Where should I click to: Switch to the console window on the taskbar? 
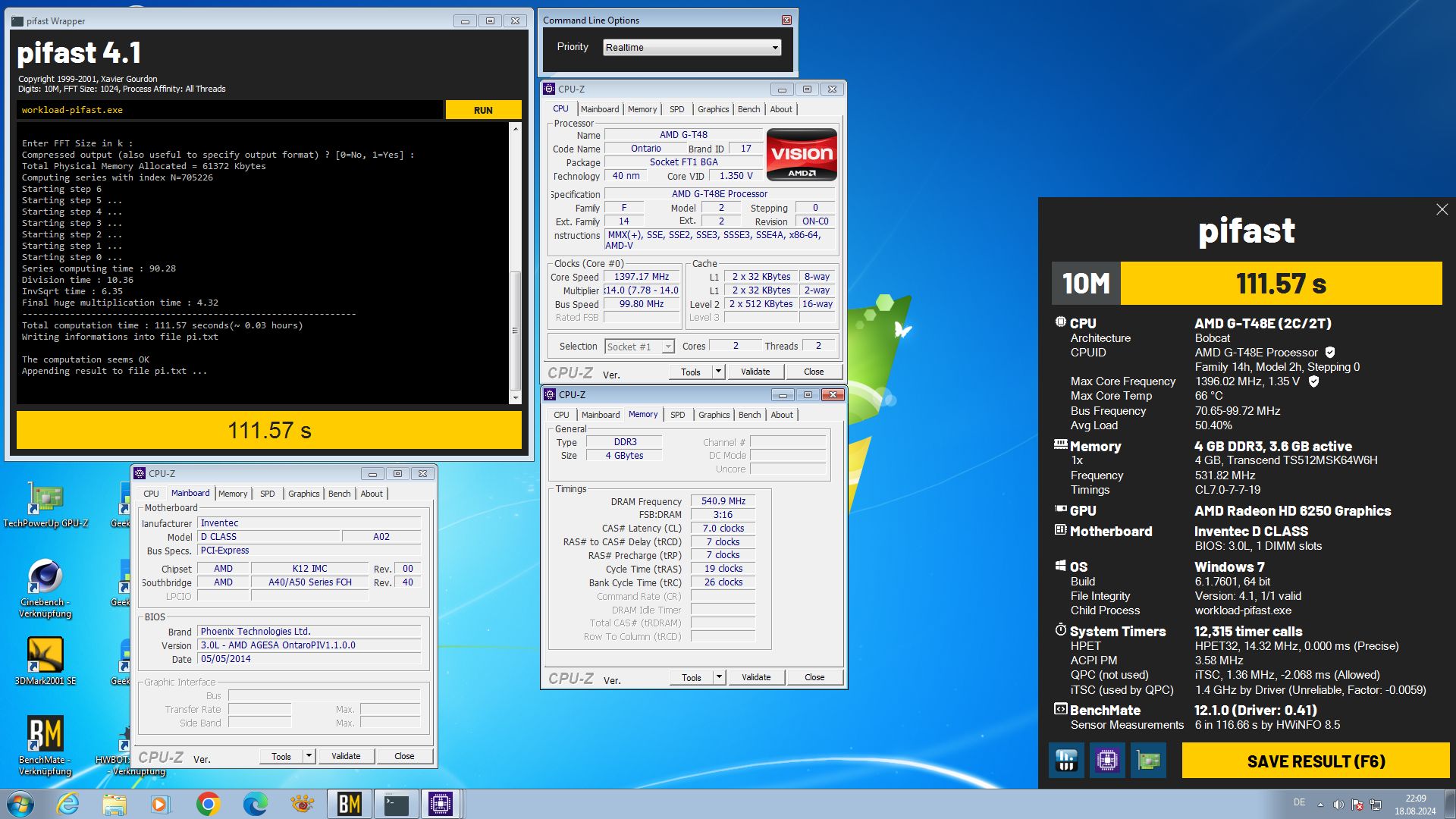coord(396,804)
